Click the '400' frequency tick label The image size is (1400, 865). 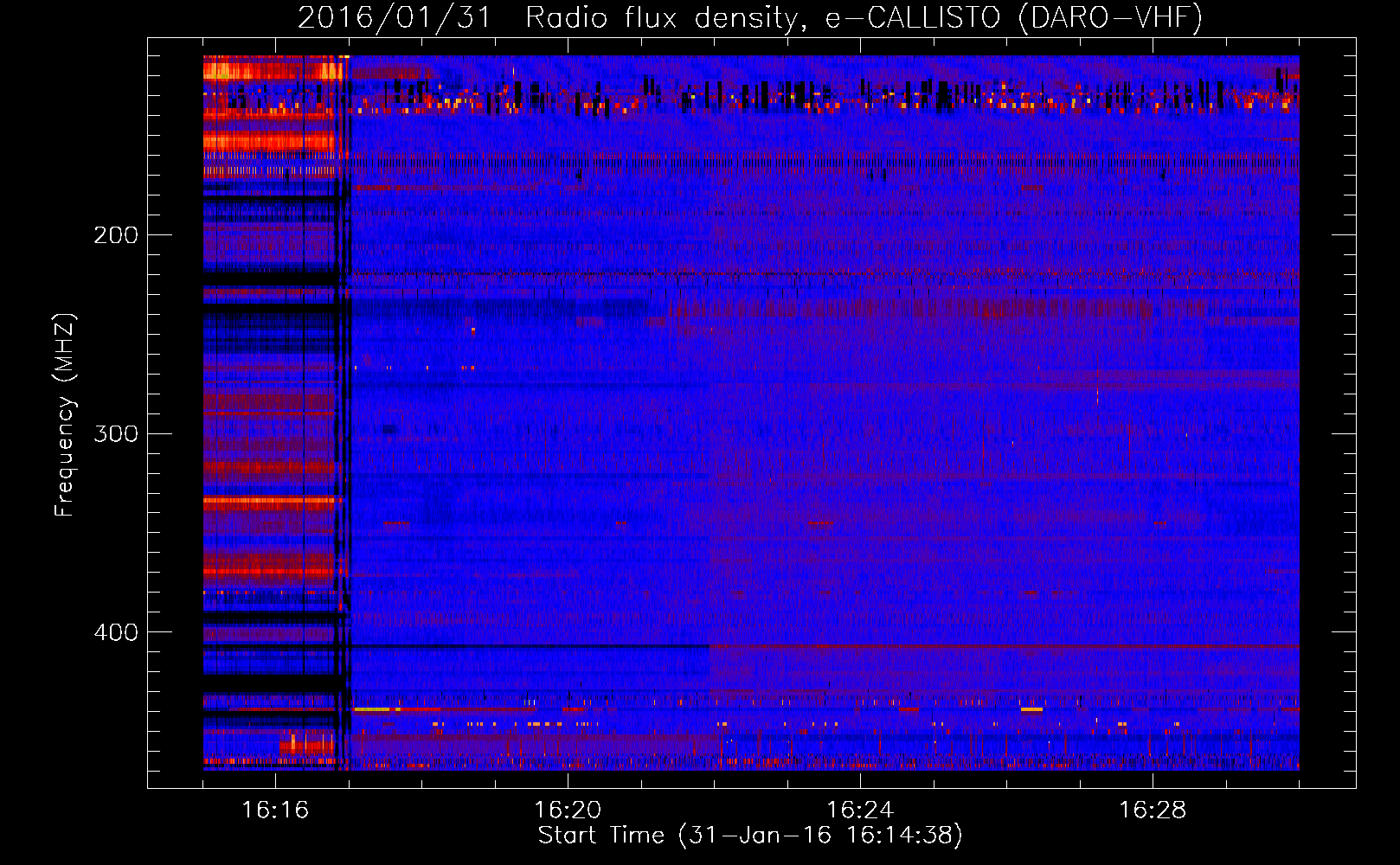pos(116,632)
